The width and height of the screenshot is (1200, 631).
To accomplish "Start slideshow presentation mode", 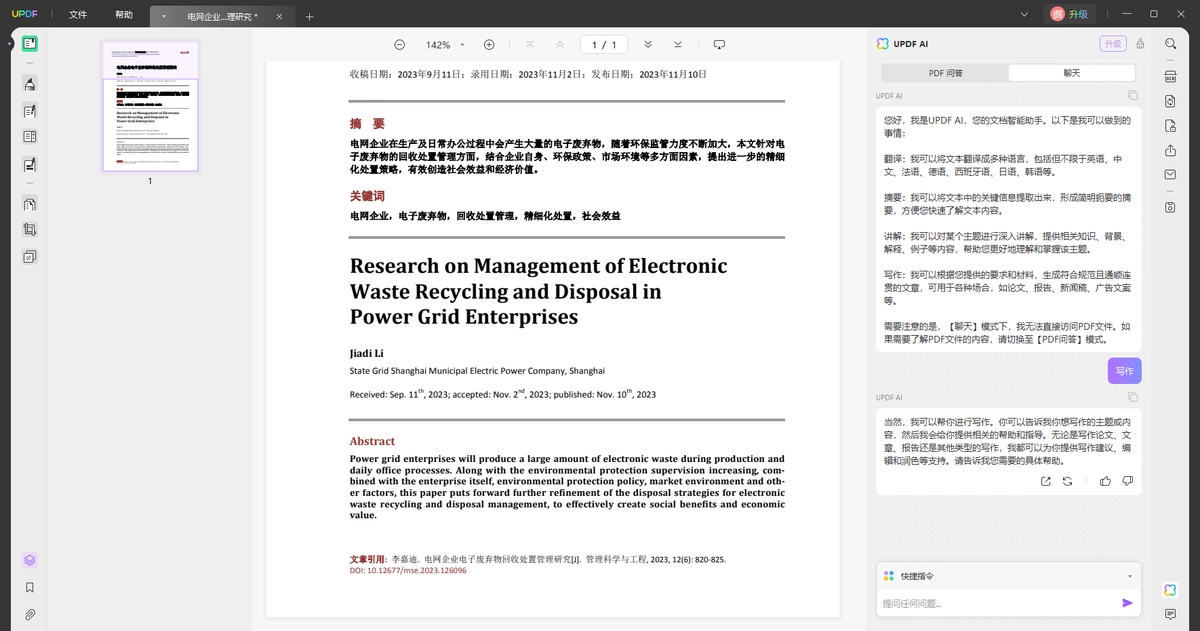I will [718, 45].
